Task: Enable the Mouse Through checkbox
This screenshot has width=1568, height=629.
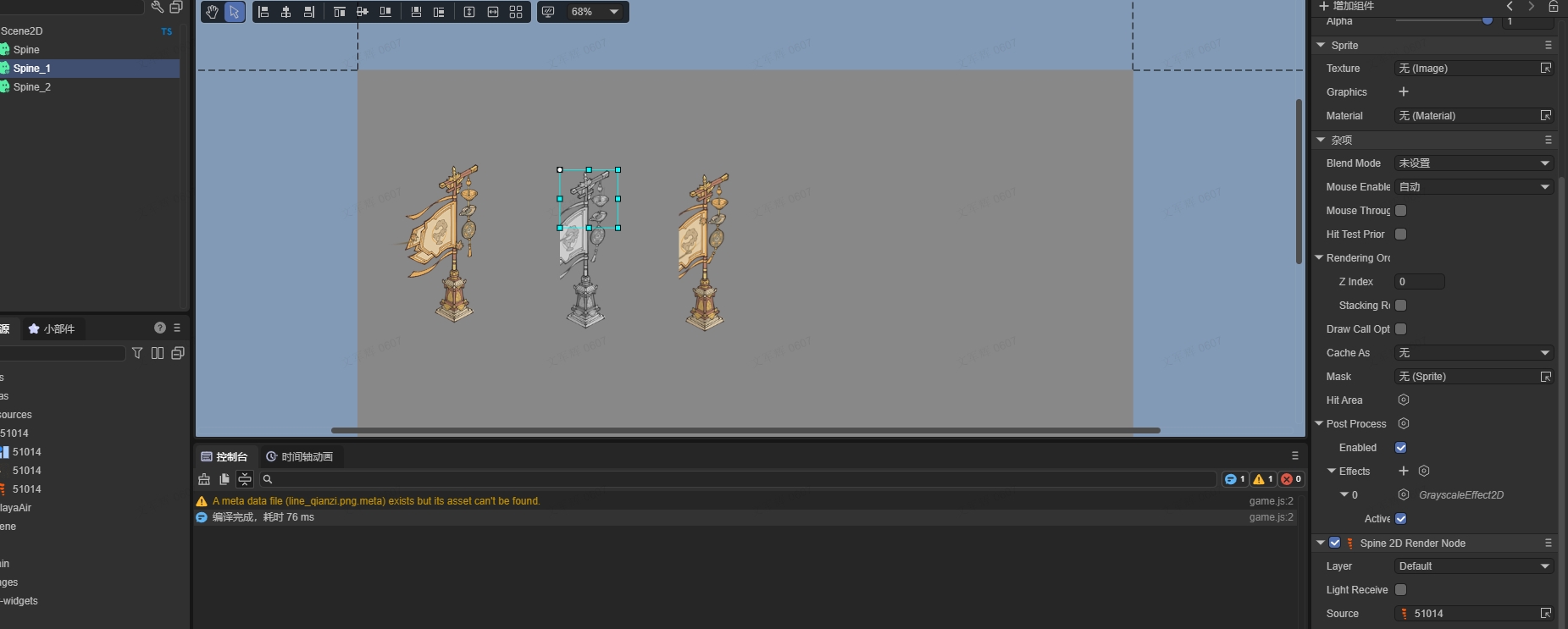Action: (1401, 211)
